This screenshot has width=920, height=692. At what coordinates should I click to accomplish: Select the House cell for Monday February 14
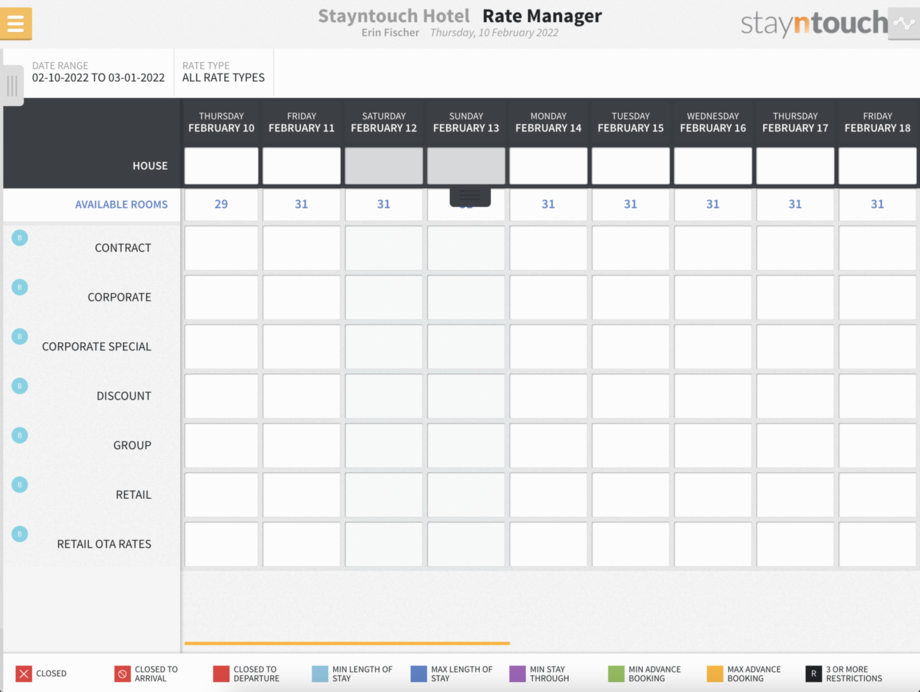coord(548,166)
